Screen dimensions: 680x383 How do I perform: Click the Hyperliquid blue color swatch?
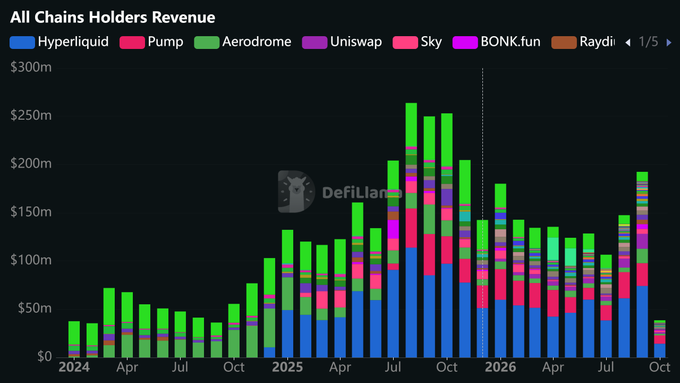point(22,43)
